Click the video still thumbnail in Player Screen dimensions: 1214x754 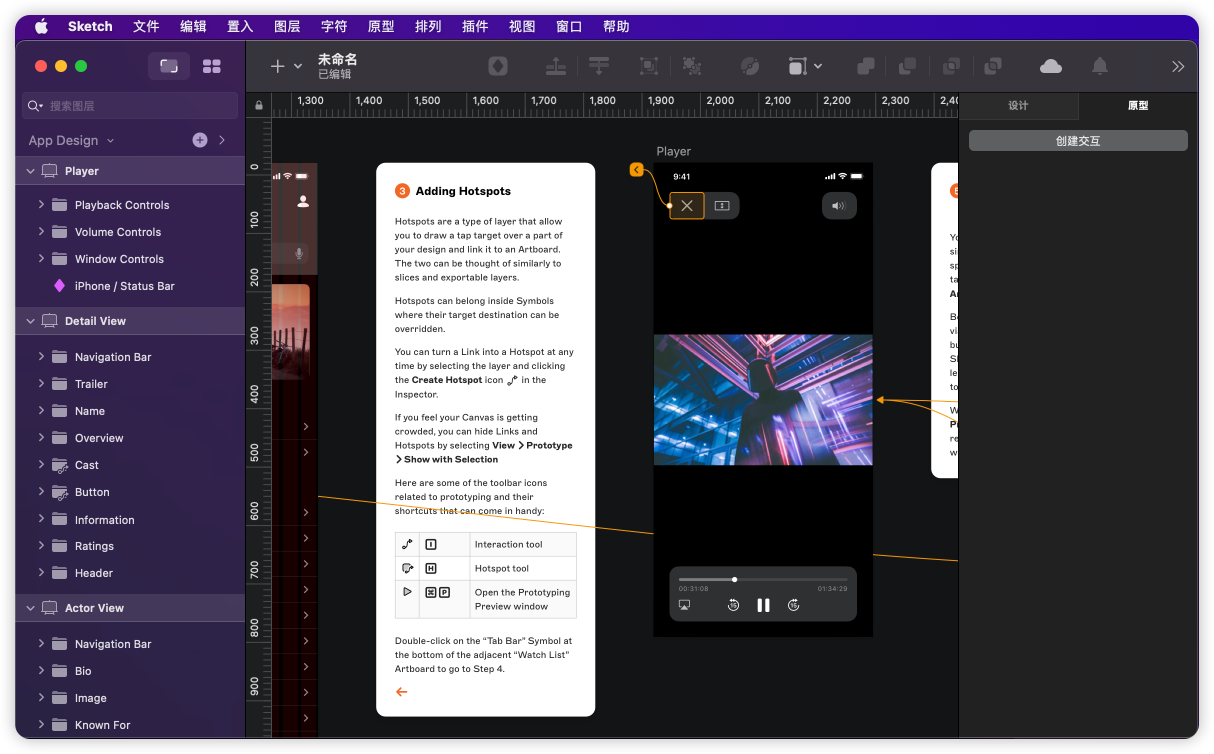[763, 400]
